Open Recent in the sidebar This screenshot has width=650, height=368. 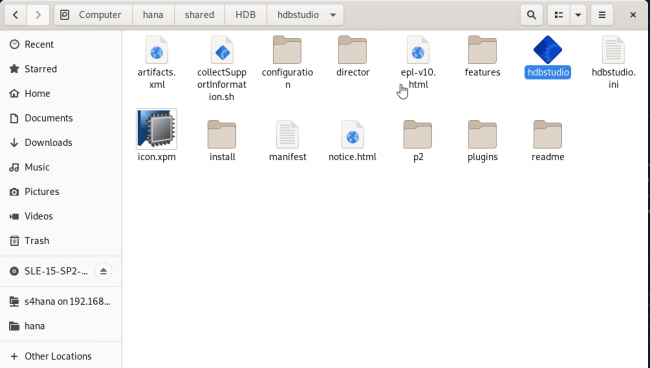(61, 44)
